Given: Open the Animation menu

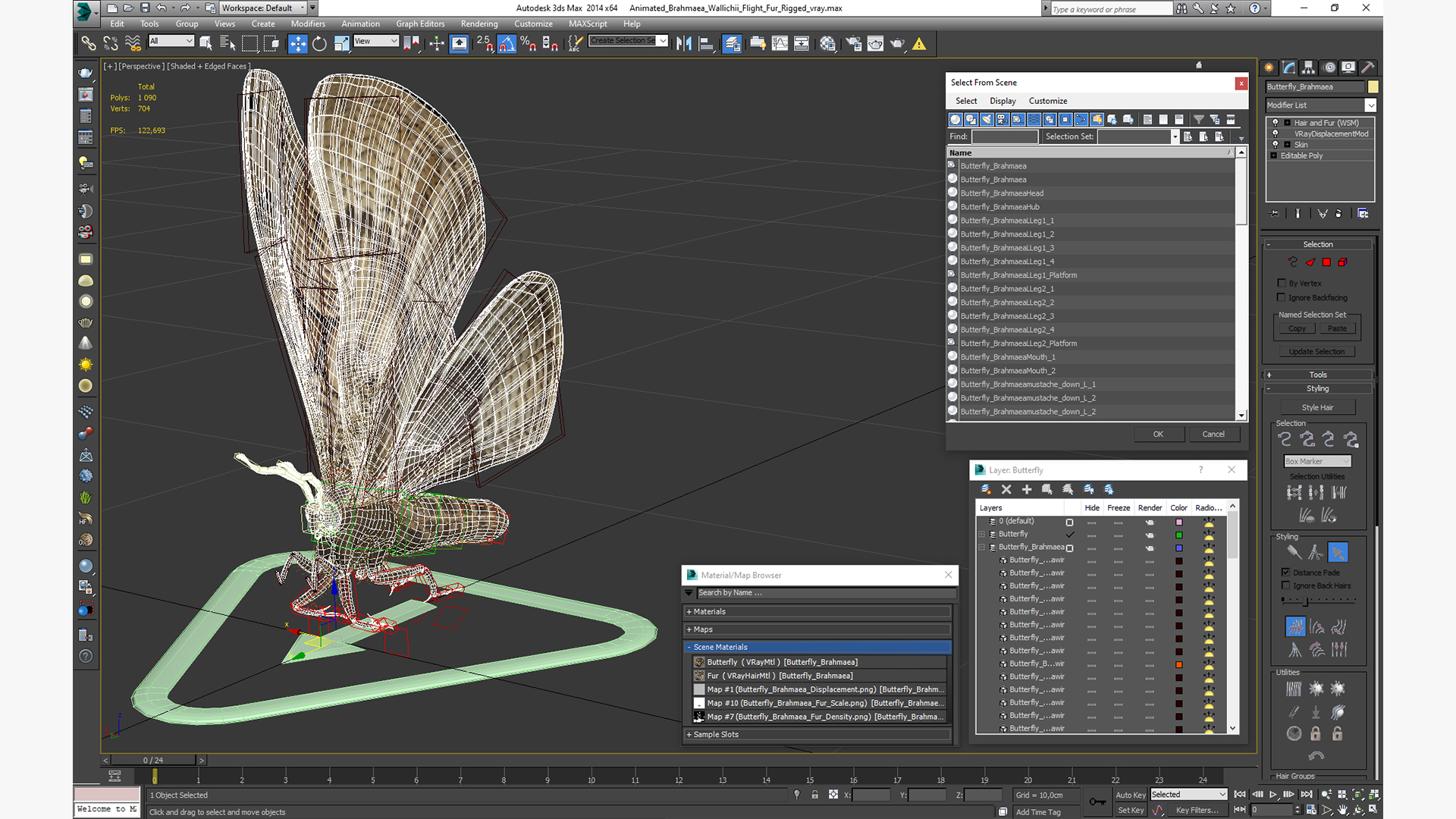Looking at the screenshot, I should coord(361,24).
